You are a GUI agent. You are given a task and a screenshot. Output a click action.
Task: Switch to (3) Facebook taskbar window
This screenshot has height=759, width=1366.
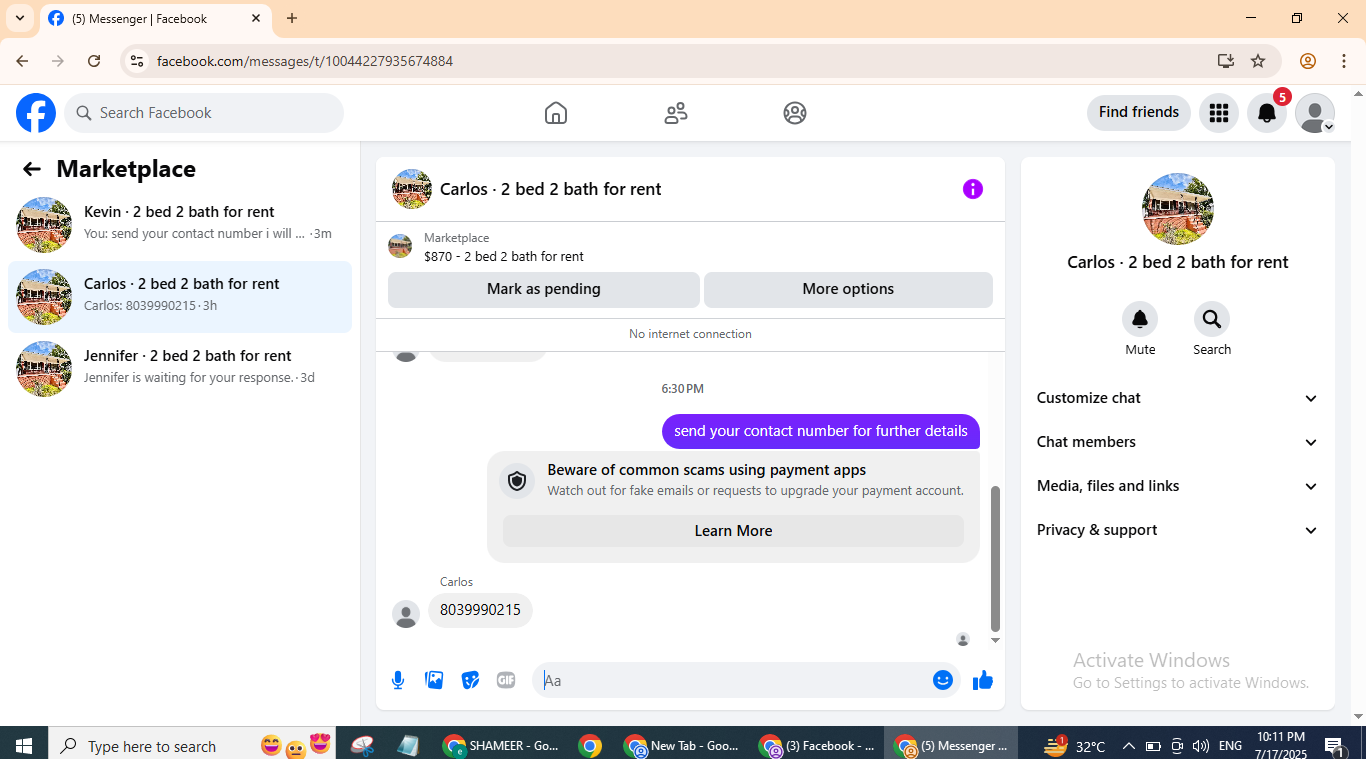pos(817,746)
